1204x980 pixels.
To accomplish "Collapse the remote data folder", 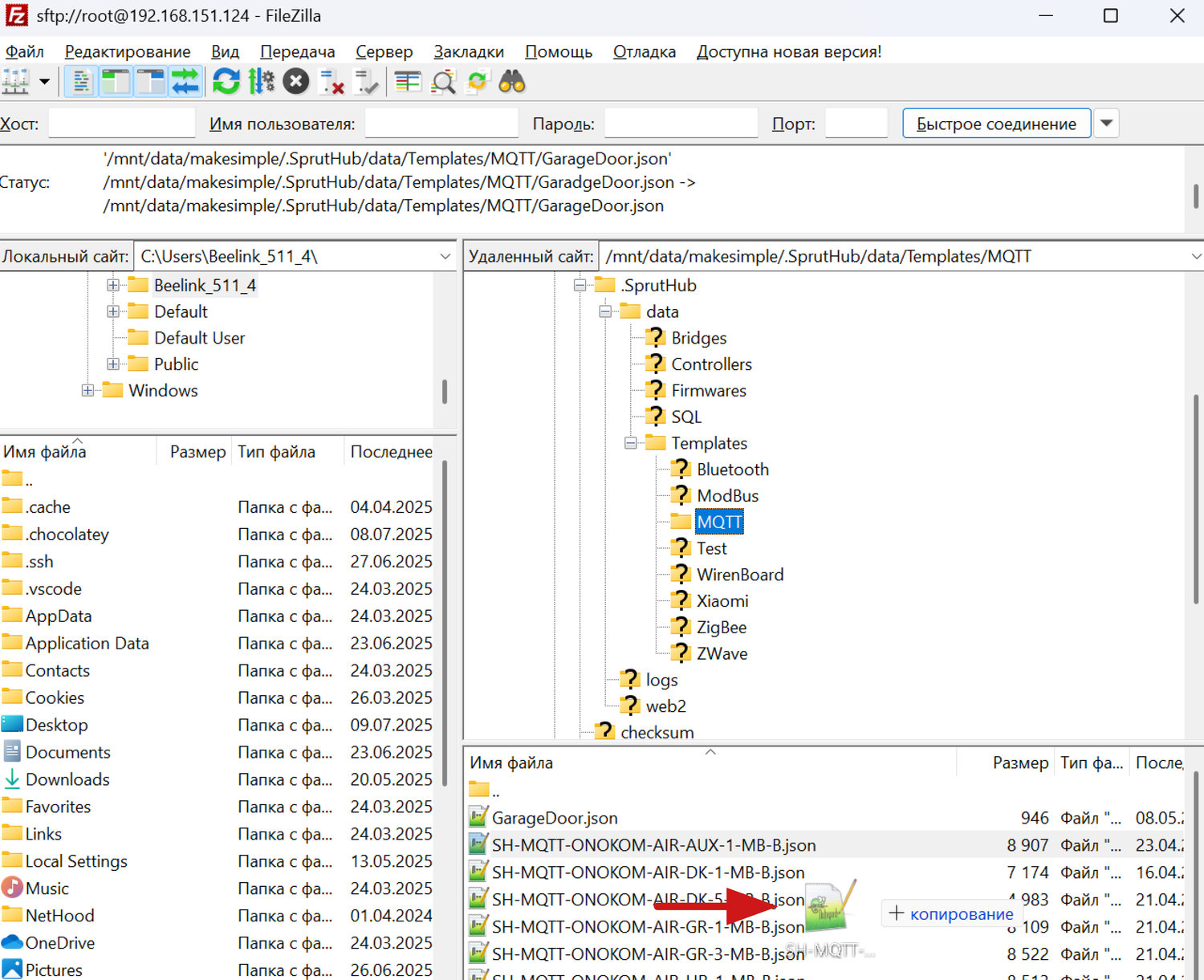I will pyautogui.click(x=605, y=311).
